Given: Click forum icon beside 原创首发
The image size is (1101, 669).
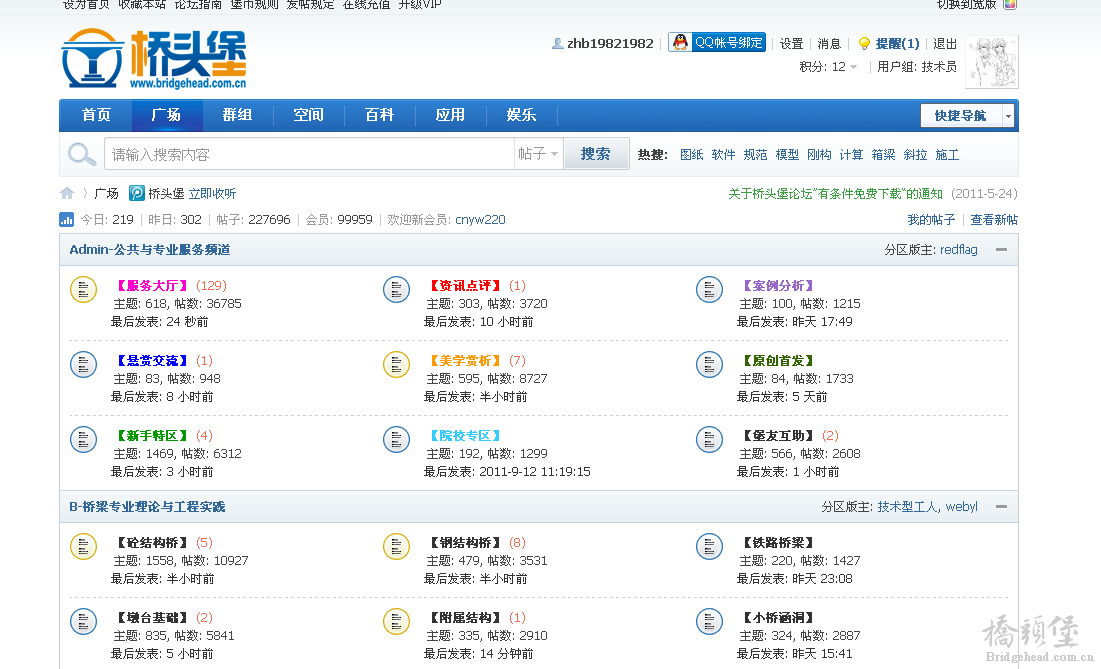Looking at the screenshot, I should (x=709, y=364).
